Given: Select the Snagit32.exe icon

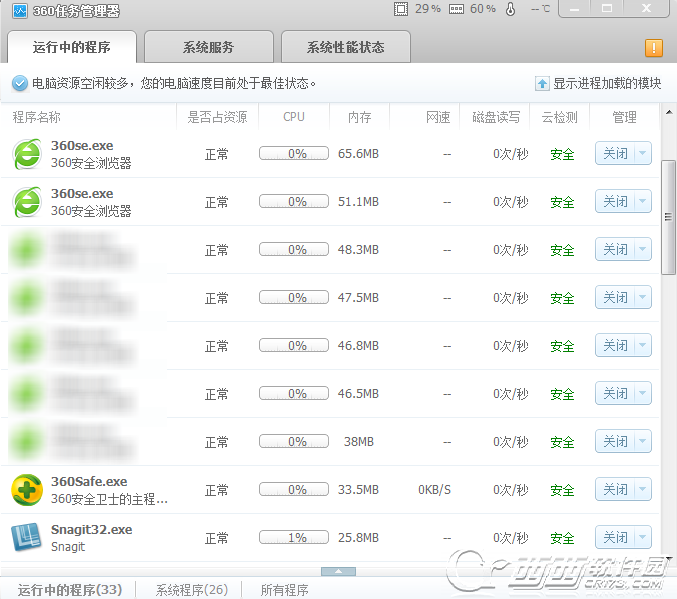Looking at the screenshot, I should 27,538.
